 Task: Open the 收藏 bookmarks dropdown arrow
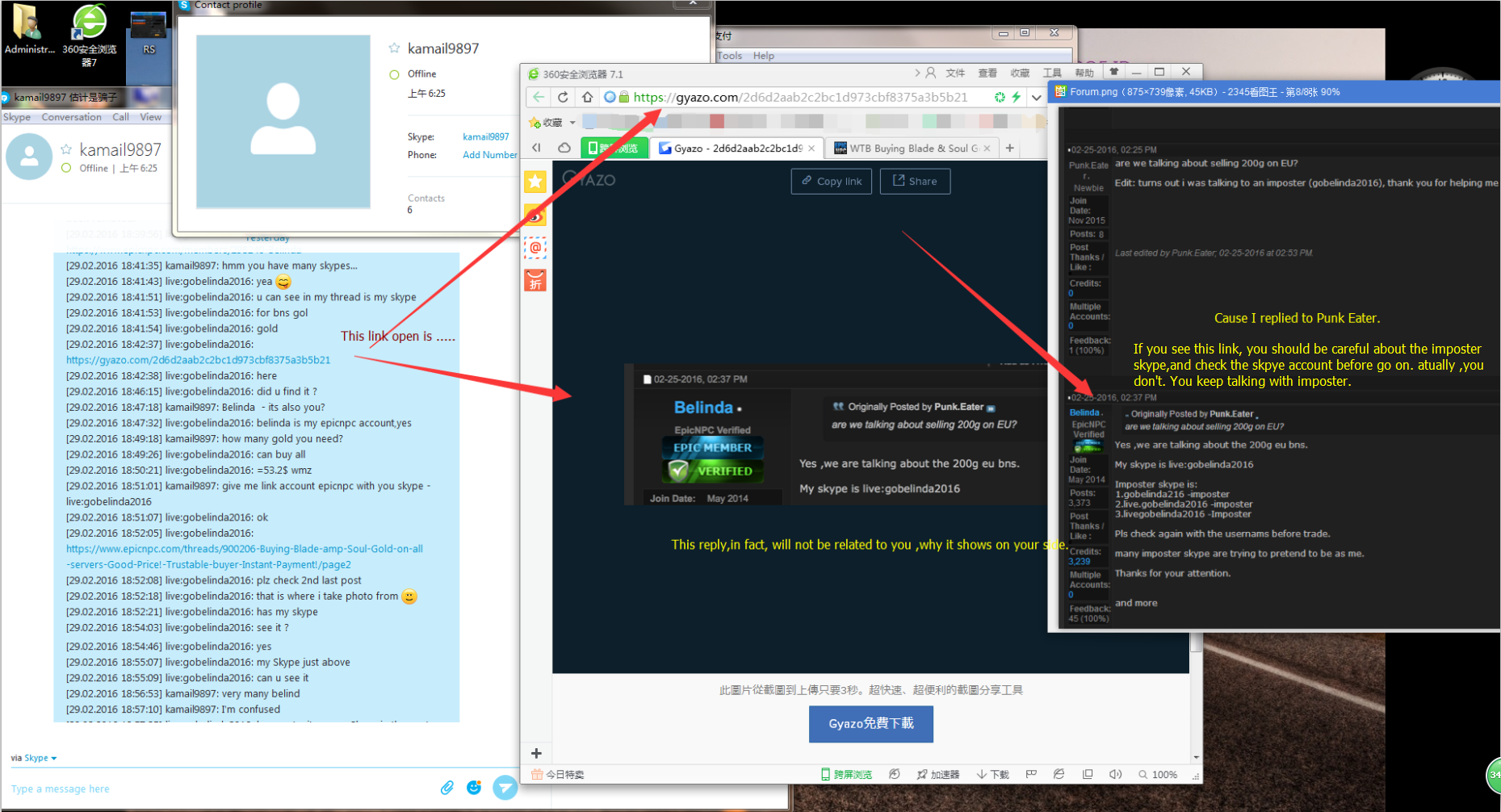pos(572,123)
